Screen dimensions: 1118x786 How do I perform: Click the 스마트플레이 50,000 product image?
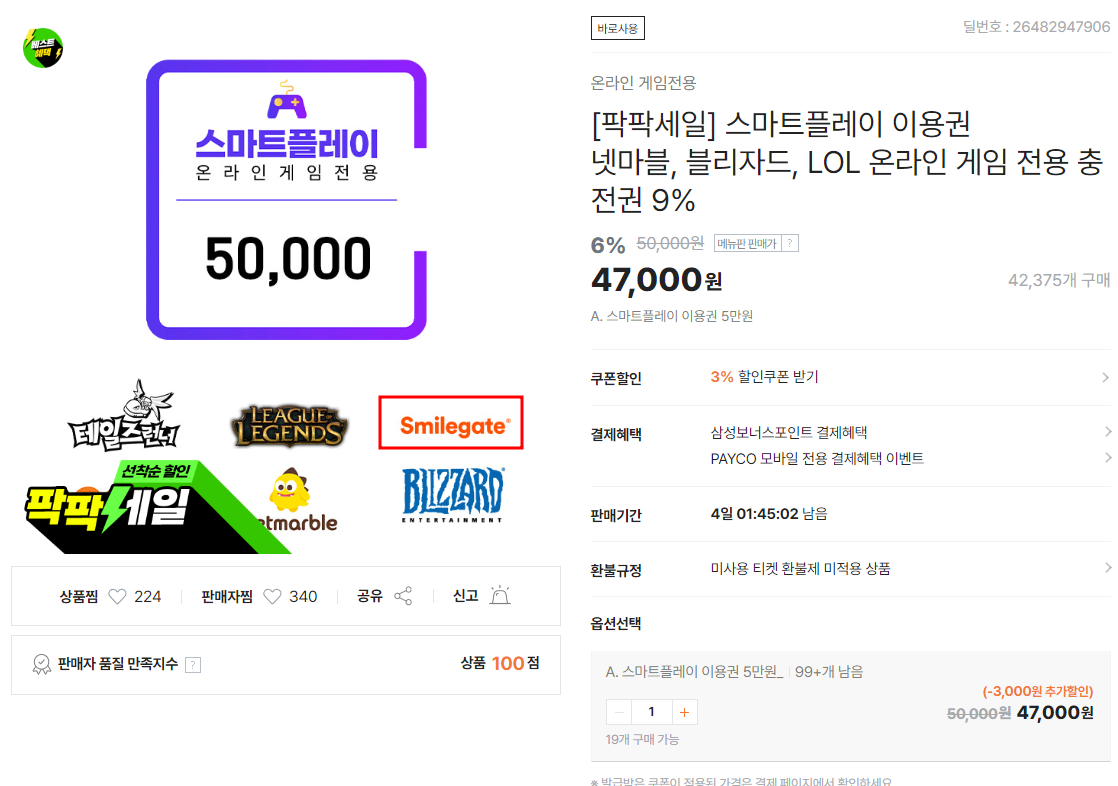286,200
